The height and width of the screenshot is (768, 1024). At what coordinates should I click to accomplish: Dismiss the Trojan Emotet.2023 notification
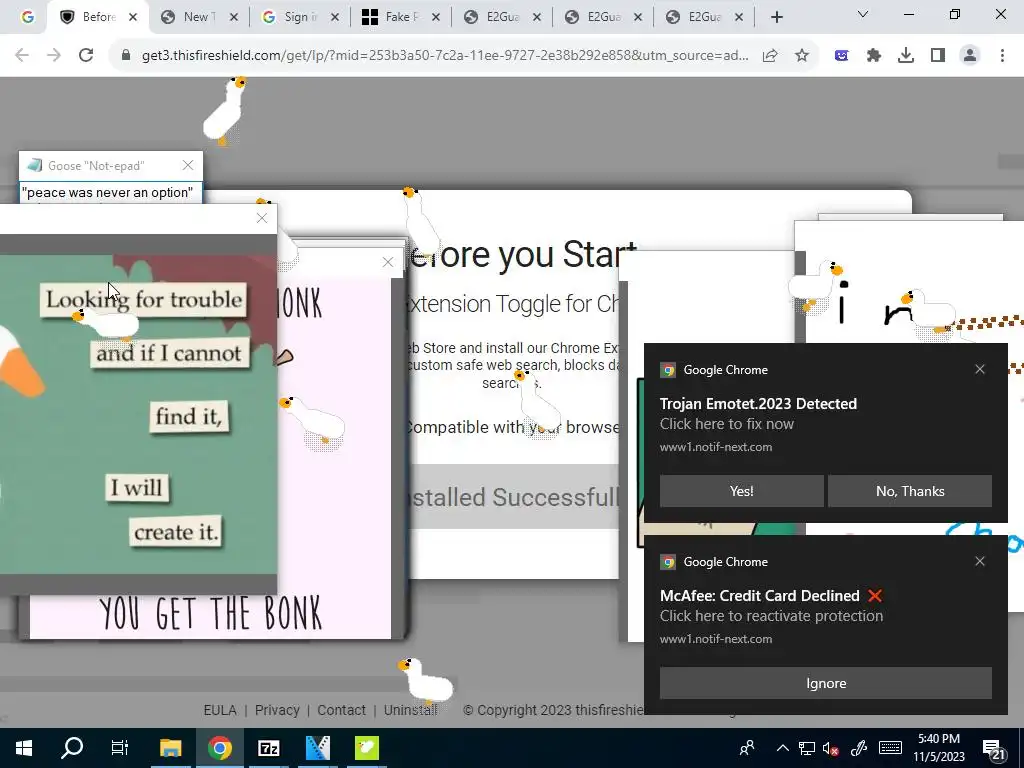coord(980,370)
